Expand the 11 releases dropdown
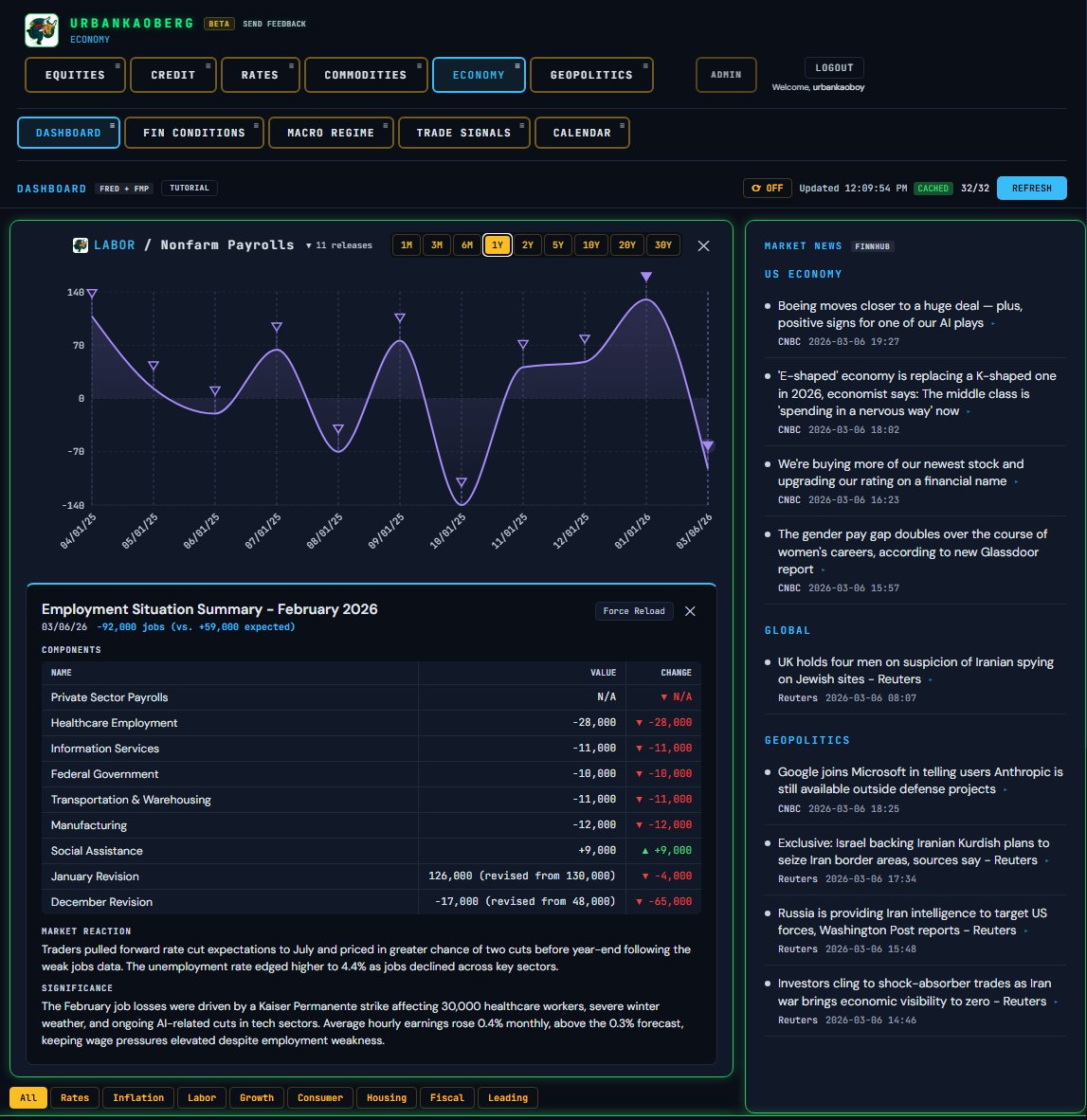The width and height of the screenshot is (1087, 1120). 339,245
